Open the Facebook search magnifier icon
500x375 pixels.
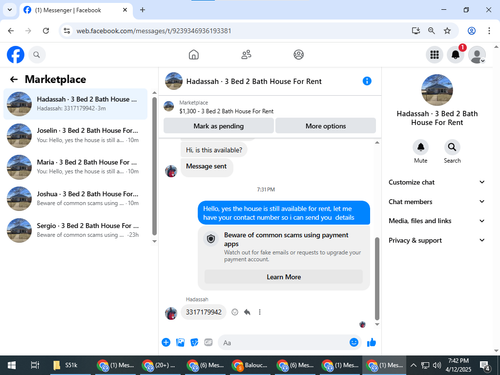37,55
